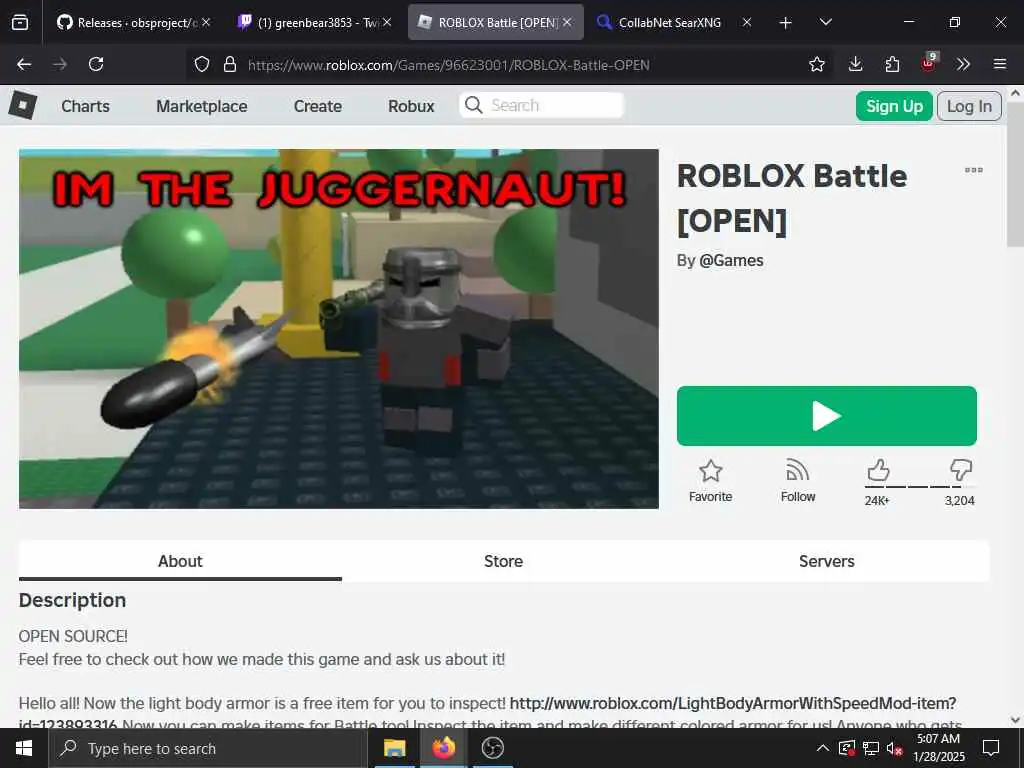Open the clock showing 5:07 AM

point(938,748)
